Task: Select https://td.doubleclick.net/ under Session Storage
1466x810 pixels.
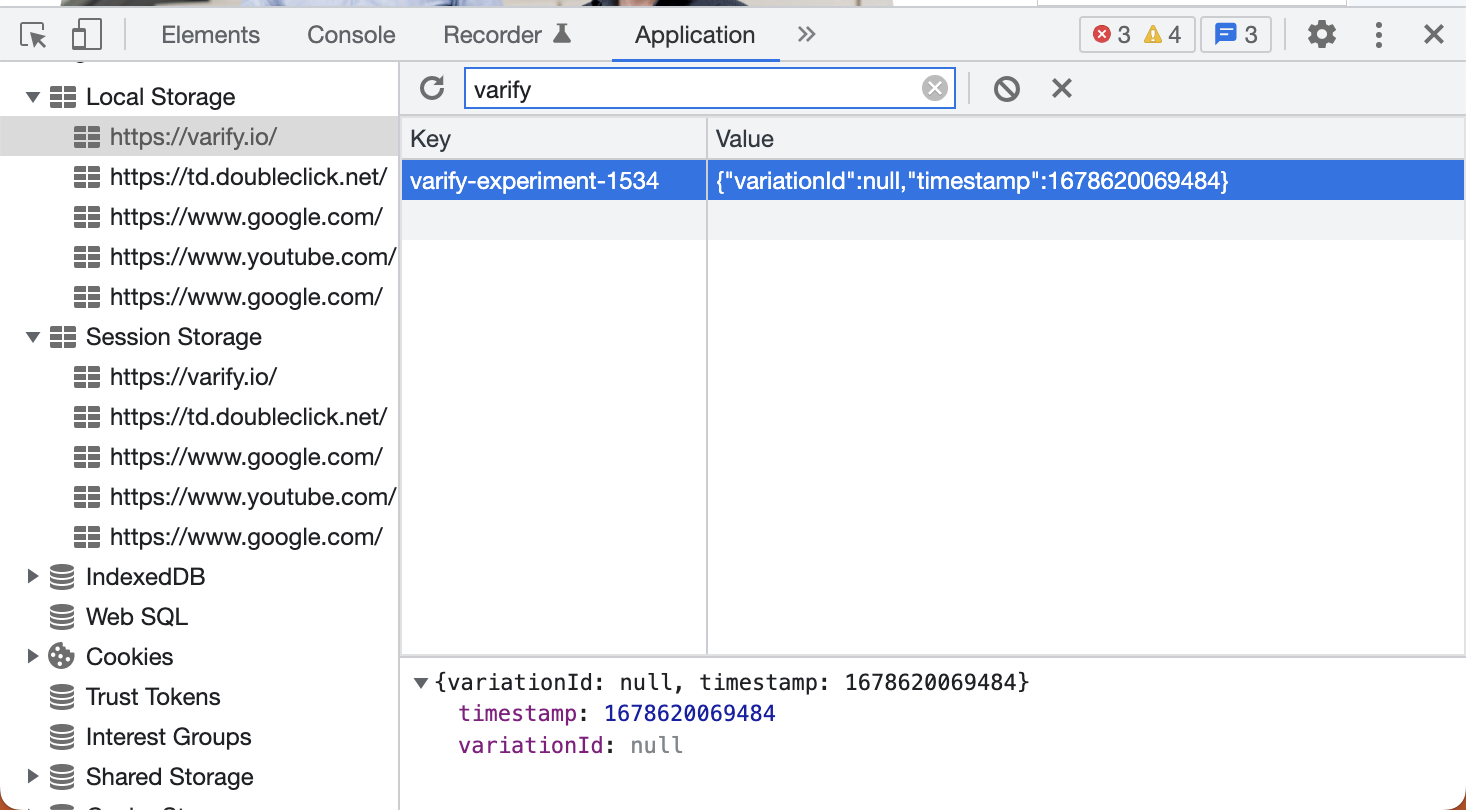Action: click(200, 417)
